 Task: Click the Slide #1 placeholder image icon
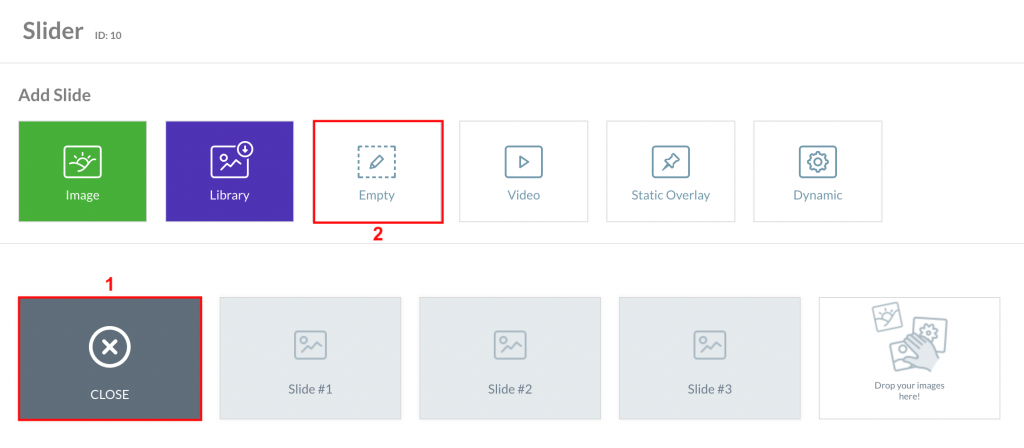coord(310,345)
